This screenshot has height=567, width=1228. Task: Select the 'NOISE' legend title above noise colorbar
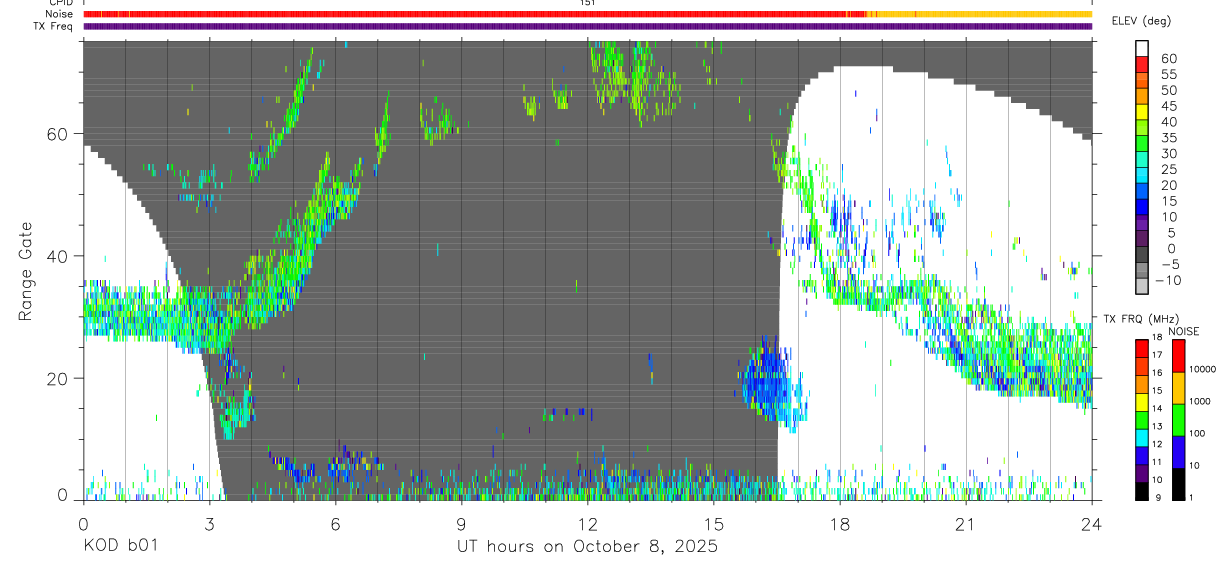(x=1184, y=331)
